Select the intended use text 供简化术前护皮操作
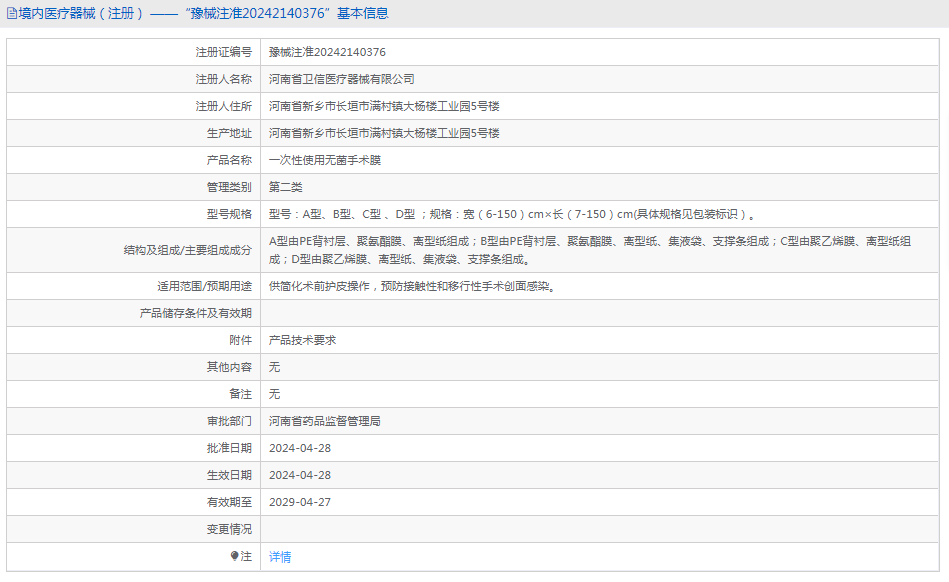 click(x=412, y=286)
